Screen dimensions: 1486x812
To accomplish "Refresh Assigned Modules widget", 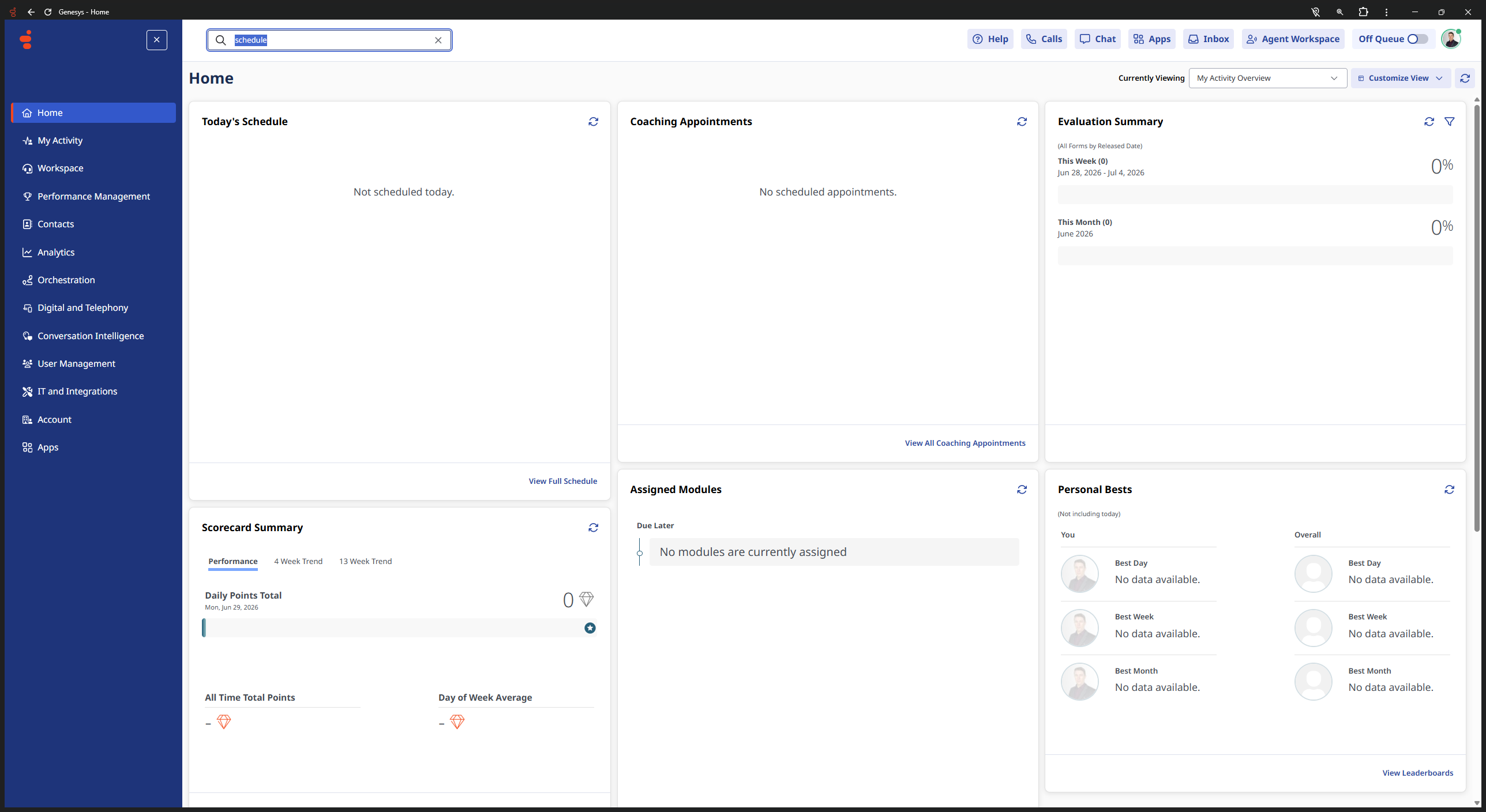I will point(1022,490).
